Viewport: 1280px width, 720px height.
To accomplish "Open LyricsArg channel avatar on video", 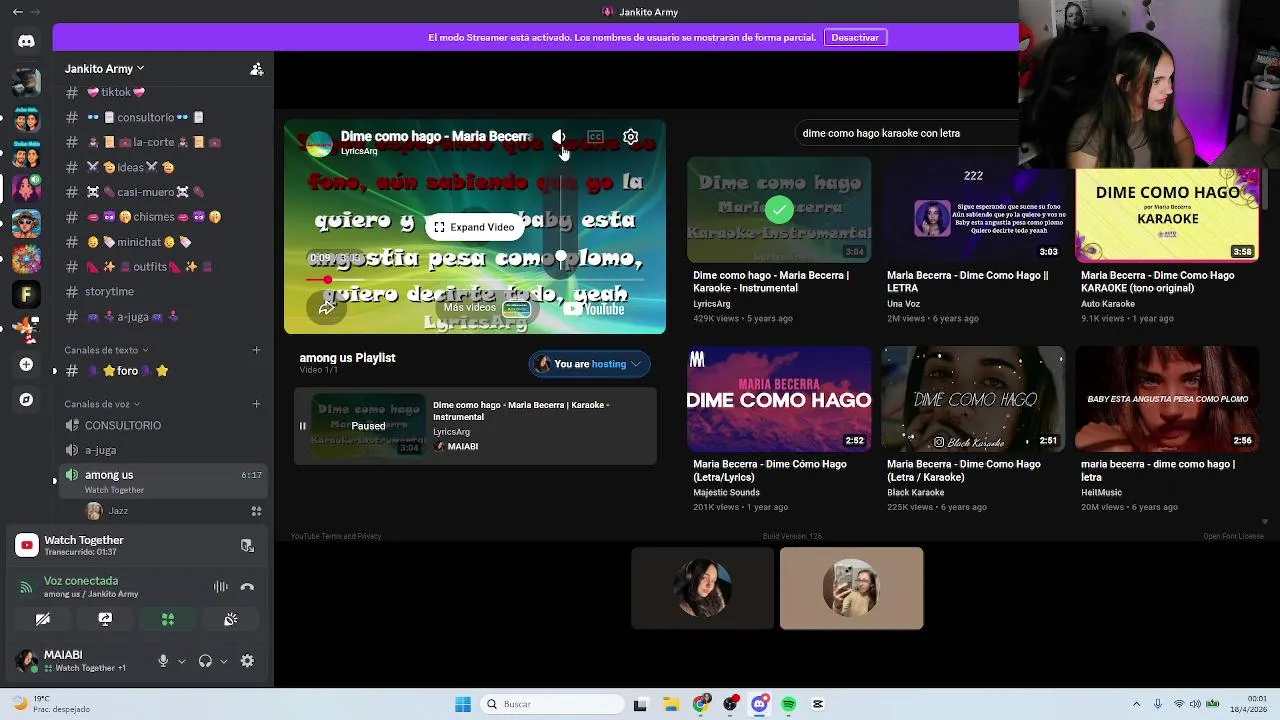I will pyautogui.click(x=319, y=144).
